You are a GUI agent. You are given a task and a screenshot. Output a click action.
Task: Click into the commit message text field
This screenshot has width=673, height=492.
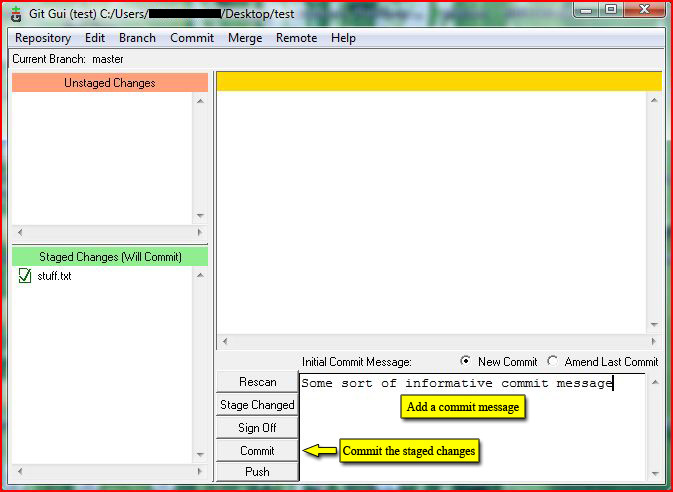(472, 427)
